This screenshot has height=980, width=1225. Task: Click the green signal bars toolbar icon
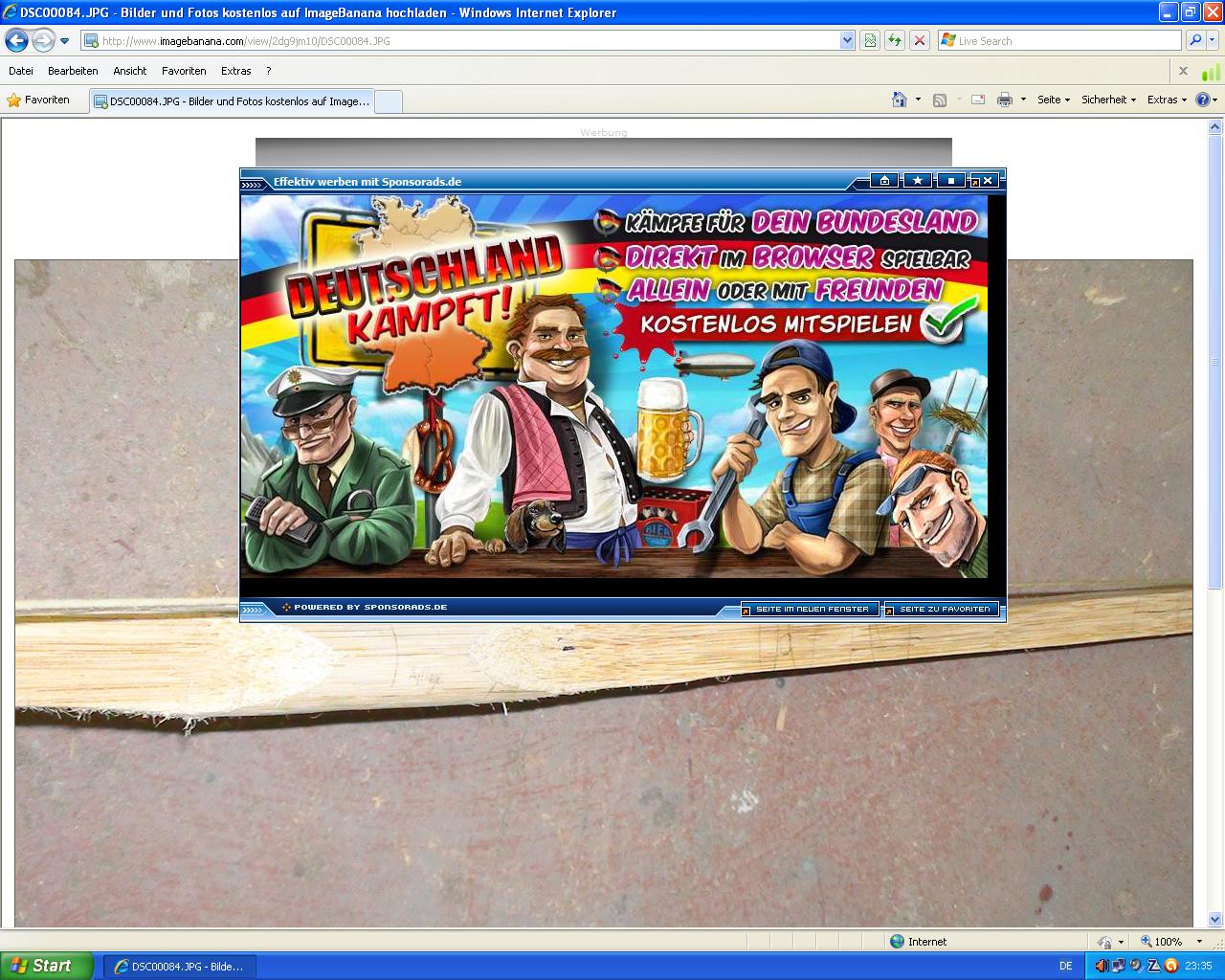click(1211, 72)
